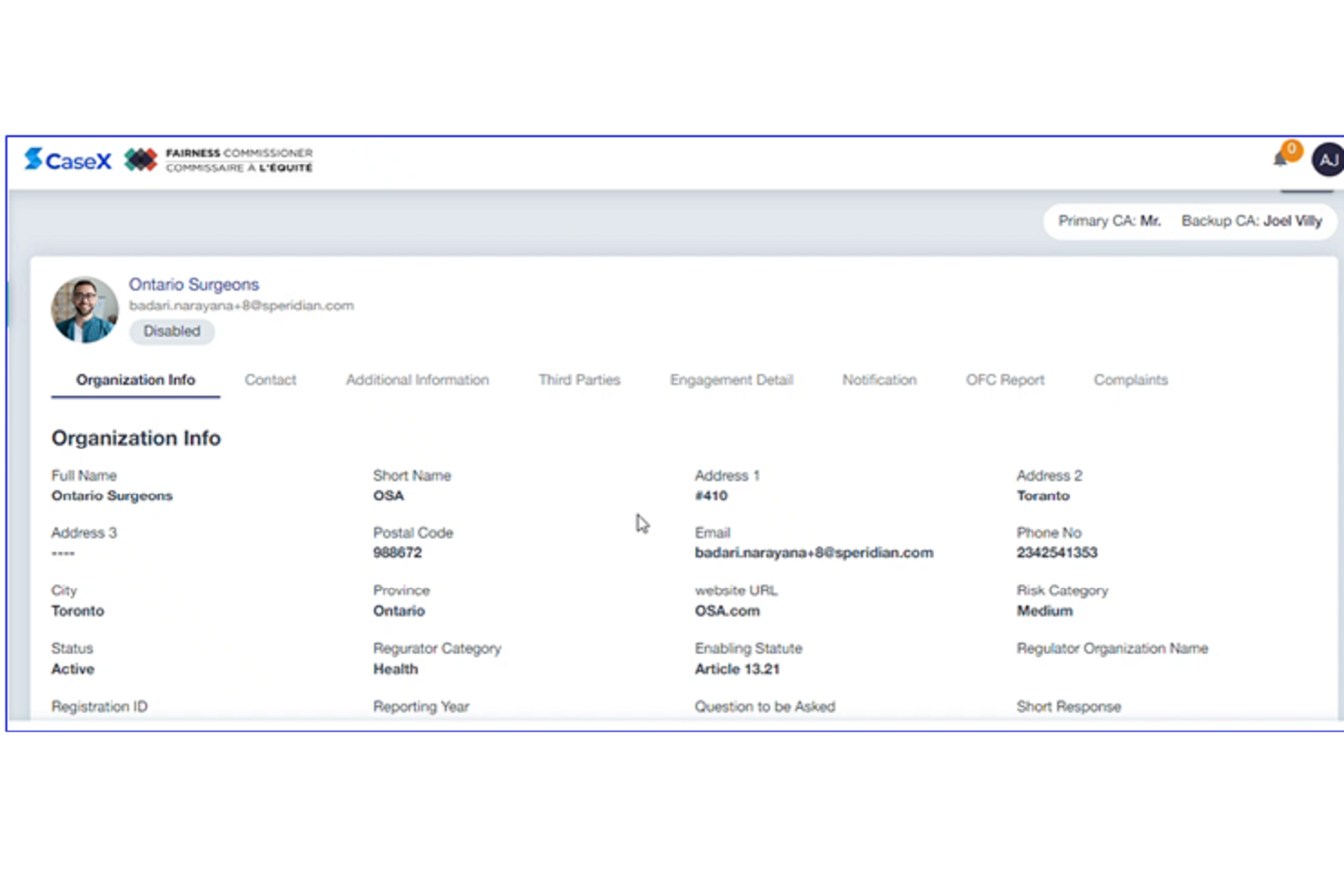1344x896 pixels.
Task: Click Address 2 value Toranto
Action: [1043, 496]
